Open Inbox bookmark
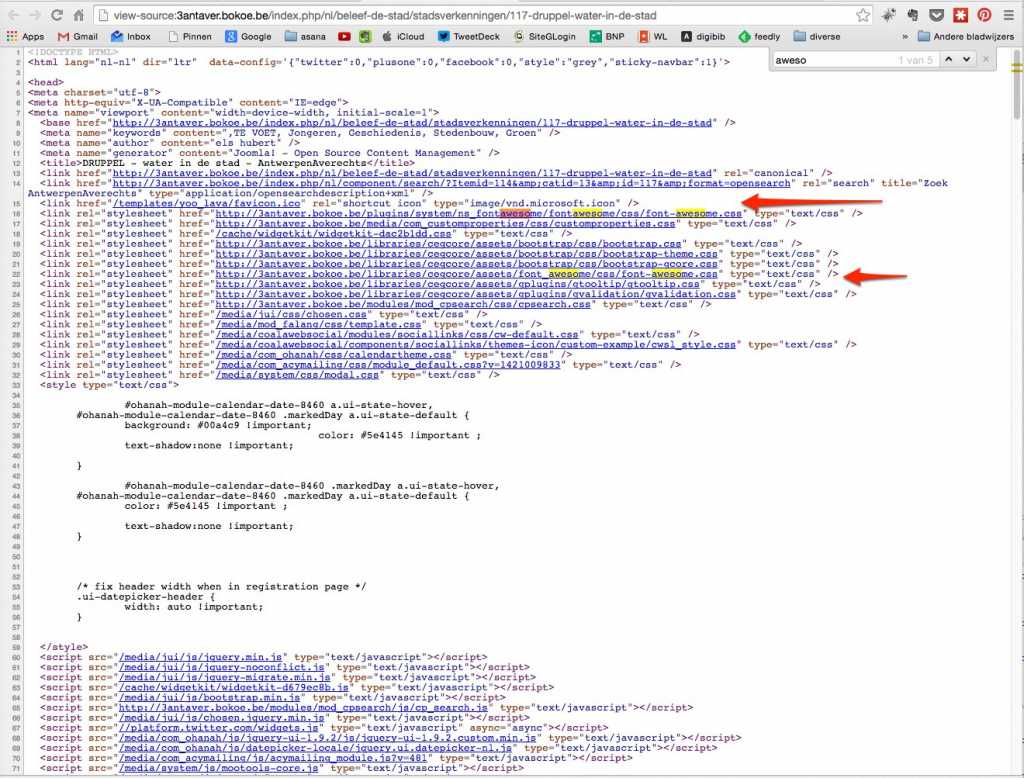The height and width of the screenshot is (778, 1024). pos(131,37)
